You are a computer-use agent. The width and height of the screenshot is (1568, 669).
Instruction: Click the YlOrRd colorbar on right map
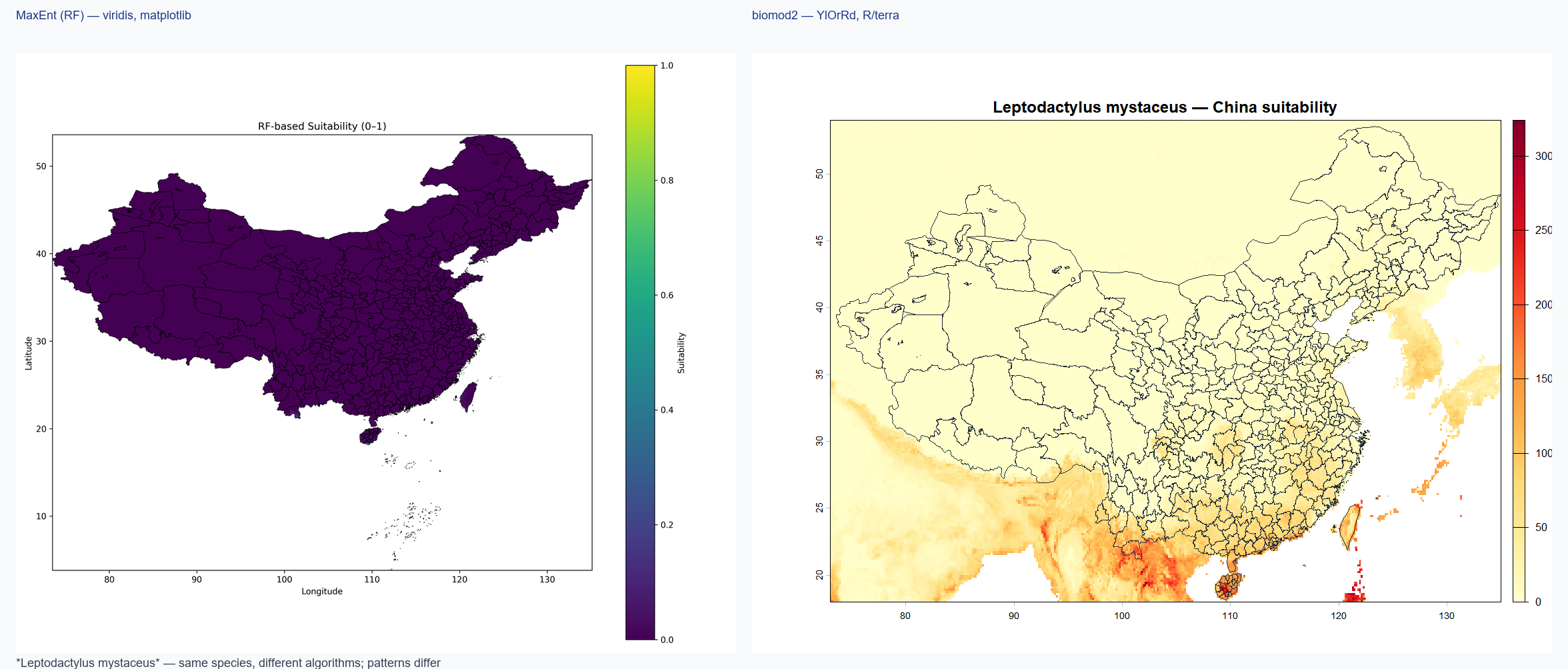1519,360
